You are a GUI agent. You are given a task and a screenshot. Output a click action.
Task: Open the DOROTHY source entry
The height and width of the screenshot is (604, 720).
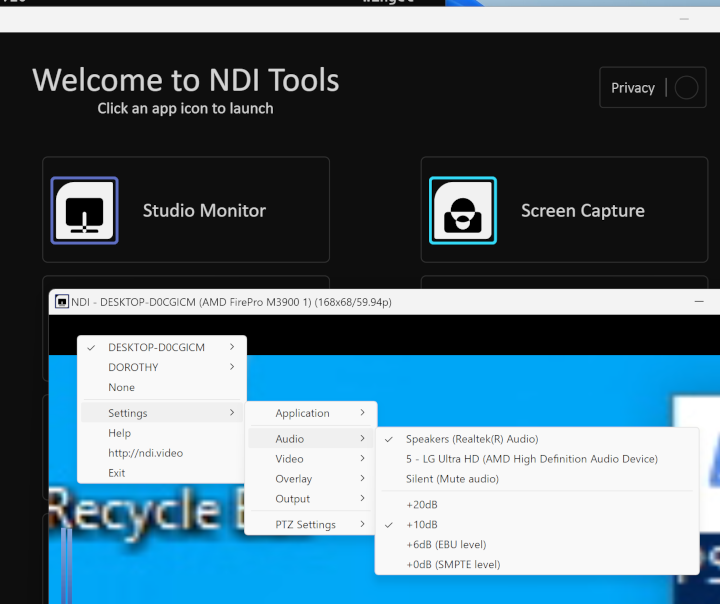click(x=162, y=367)
